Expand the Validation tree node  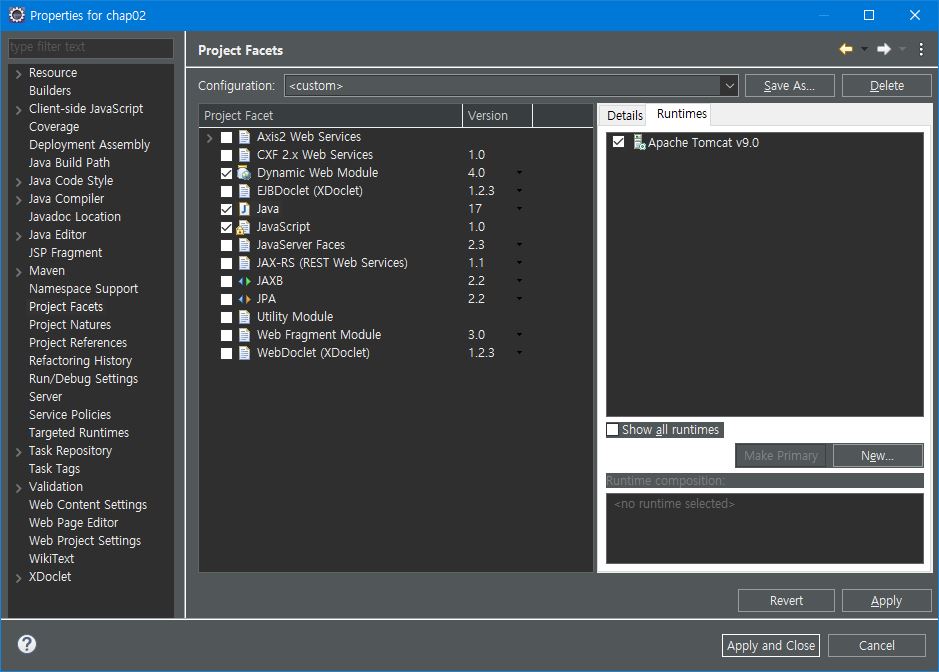pos(19,488)
